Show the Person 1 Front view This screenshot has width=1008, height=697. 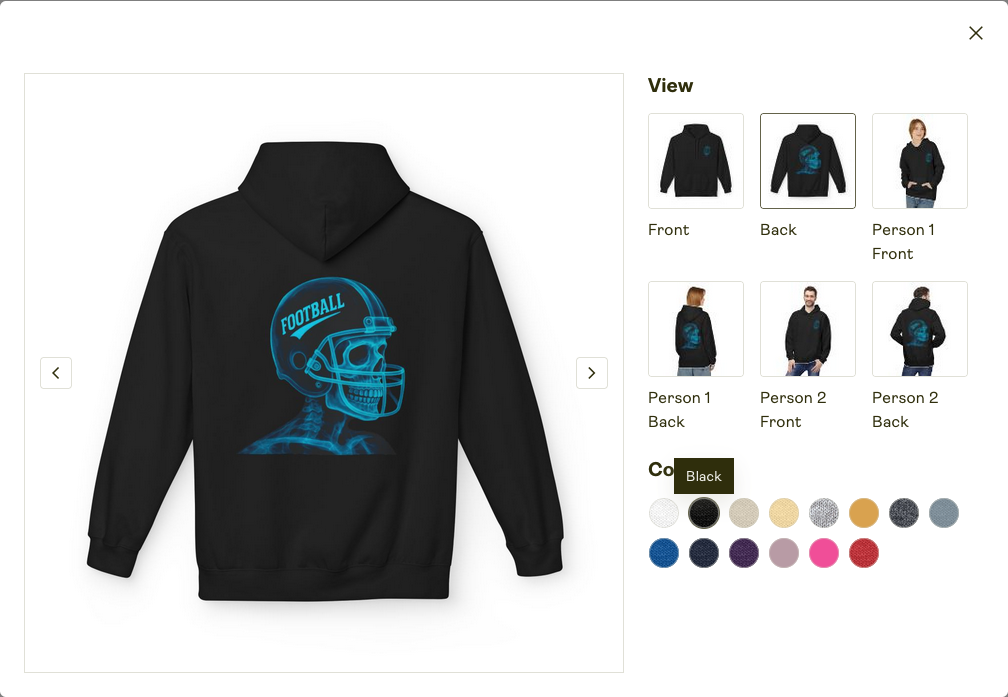(919, 161)
